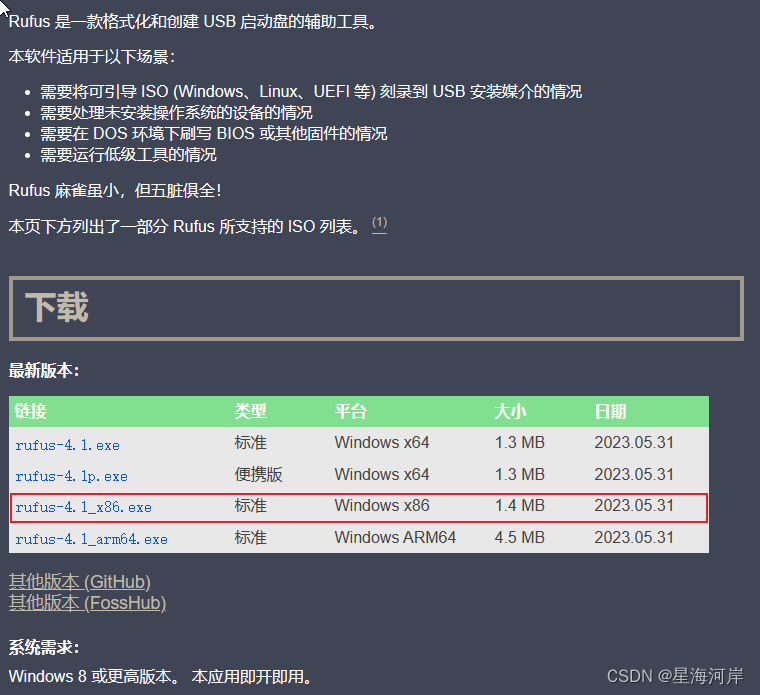Click the 链接 column header
Screen dimensions: 760x695
pyautogui.click(x=30, y=411)
